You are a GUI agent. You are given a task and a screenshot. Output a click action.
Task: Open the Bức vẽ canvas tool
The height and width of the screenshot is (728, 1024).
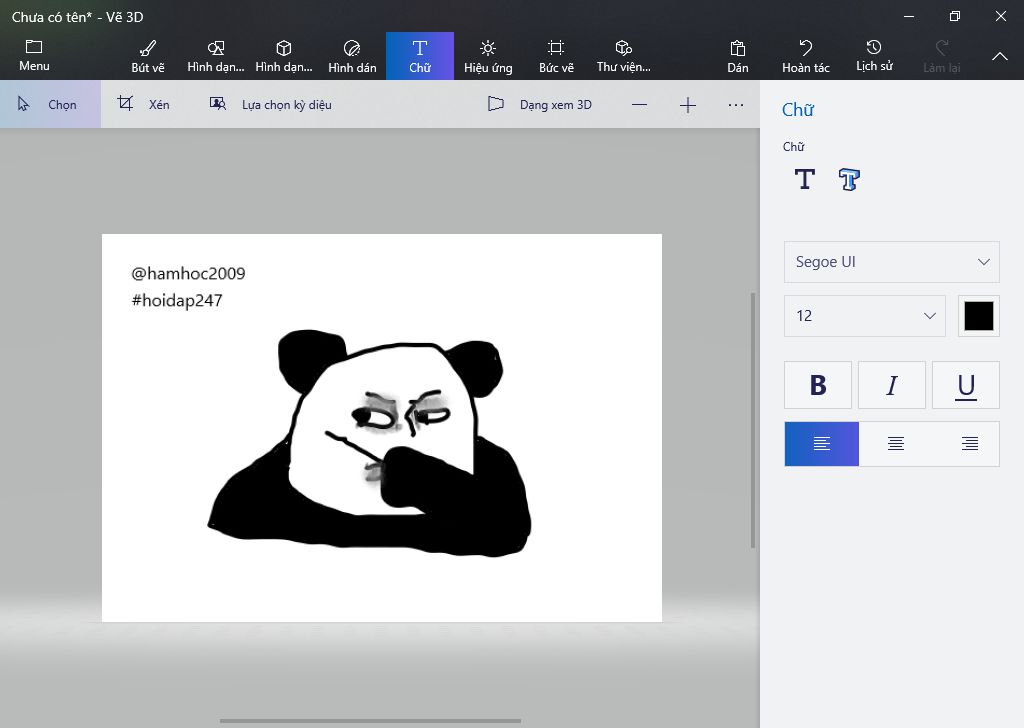556,55
